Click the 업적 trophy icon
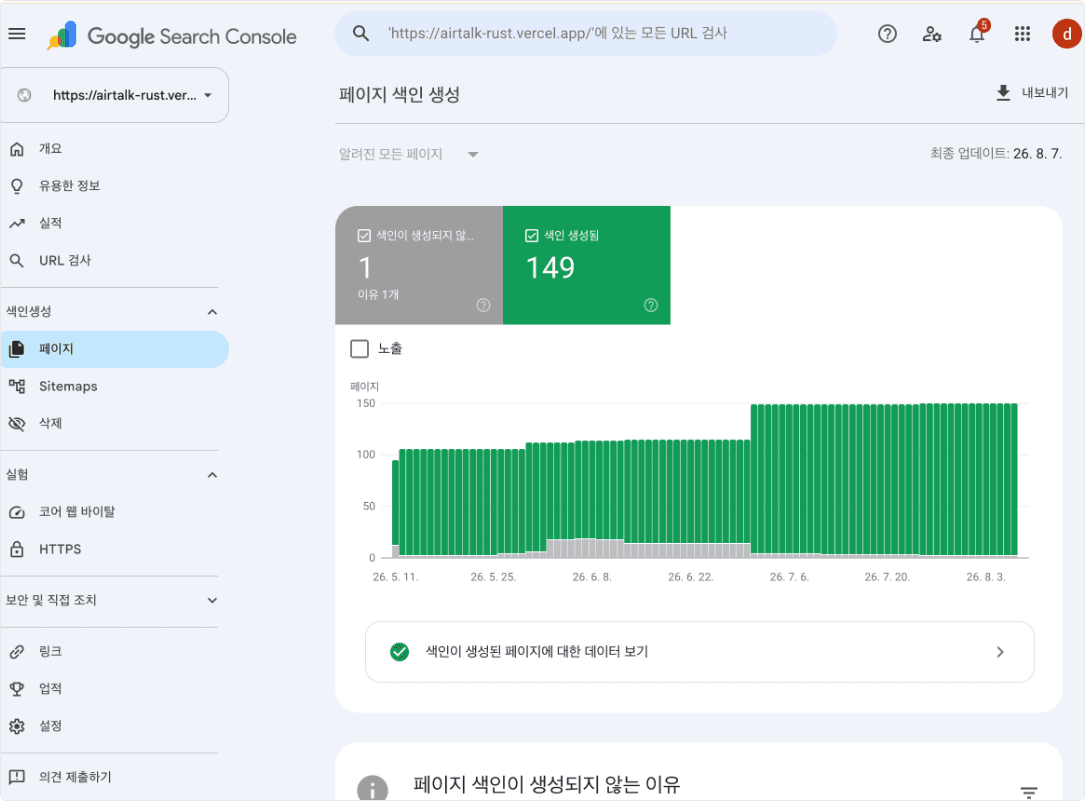This screenshot has width=1085, height=801. [17, 689]
